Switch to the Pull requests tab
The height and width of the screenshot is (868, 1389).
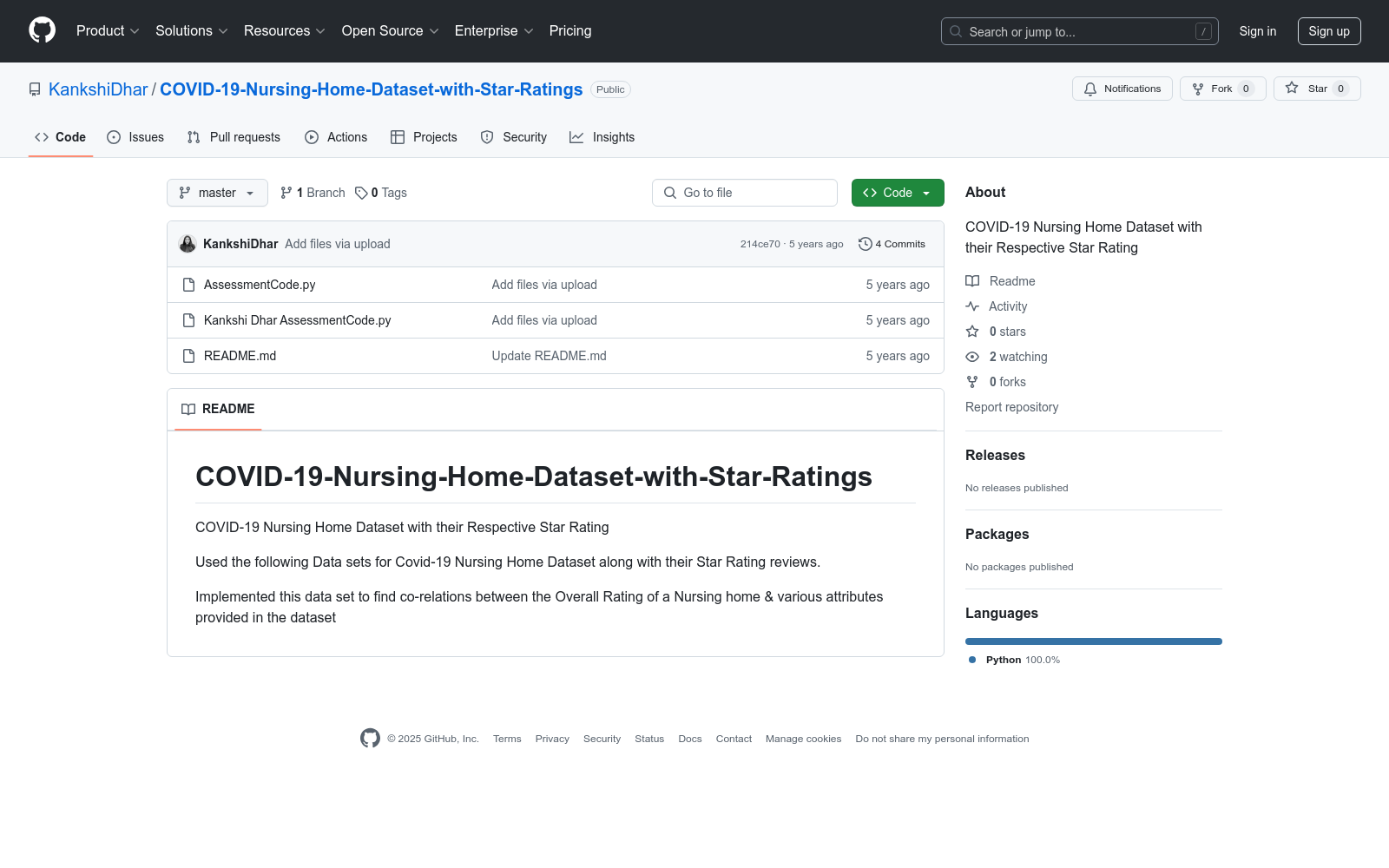234,137
